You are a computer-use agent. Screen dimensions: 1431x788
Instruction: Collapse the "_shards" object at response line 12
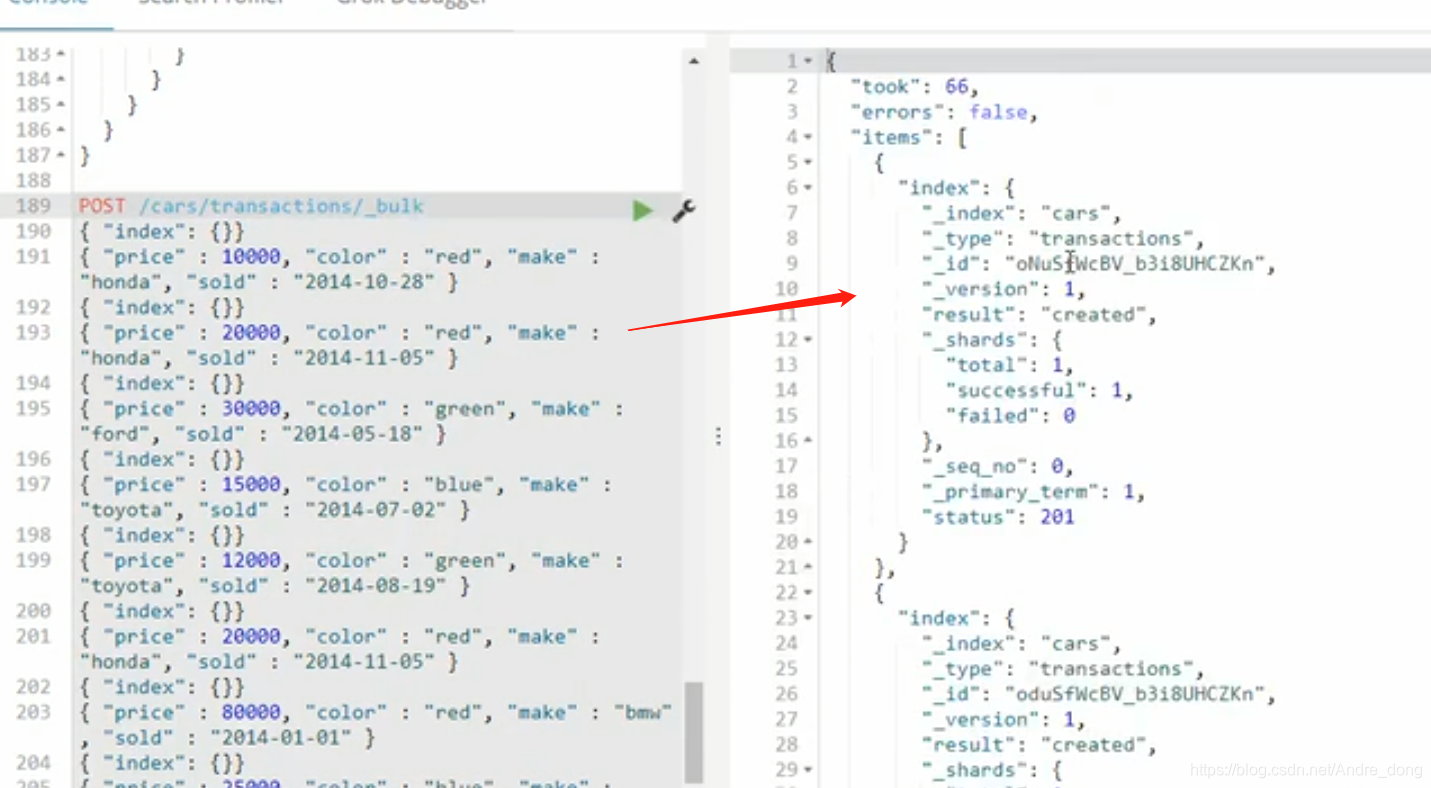pos(808,340)
